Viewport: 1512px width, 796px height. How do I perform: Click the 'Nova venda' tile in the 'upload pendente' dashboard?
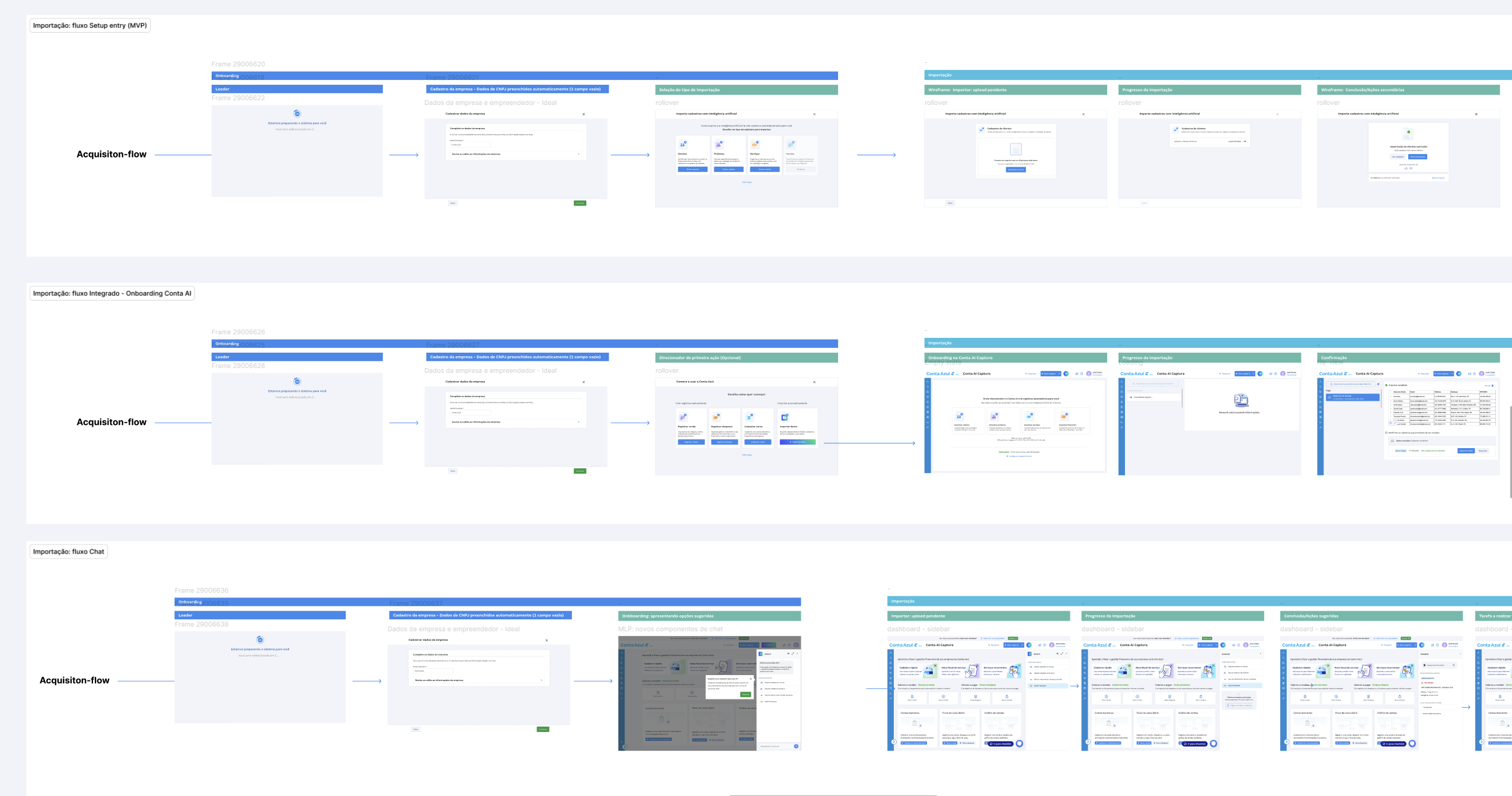pyautogui.click(x=912, y=698)
